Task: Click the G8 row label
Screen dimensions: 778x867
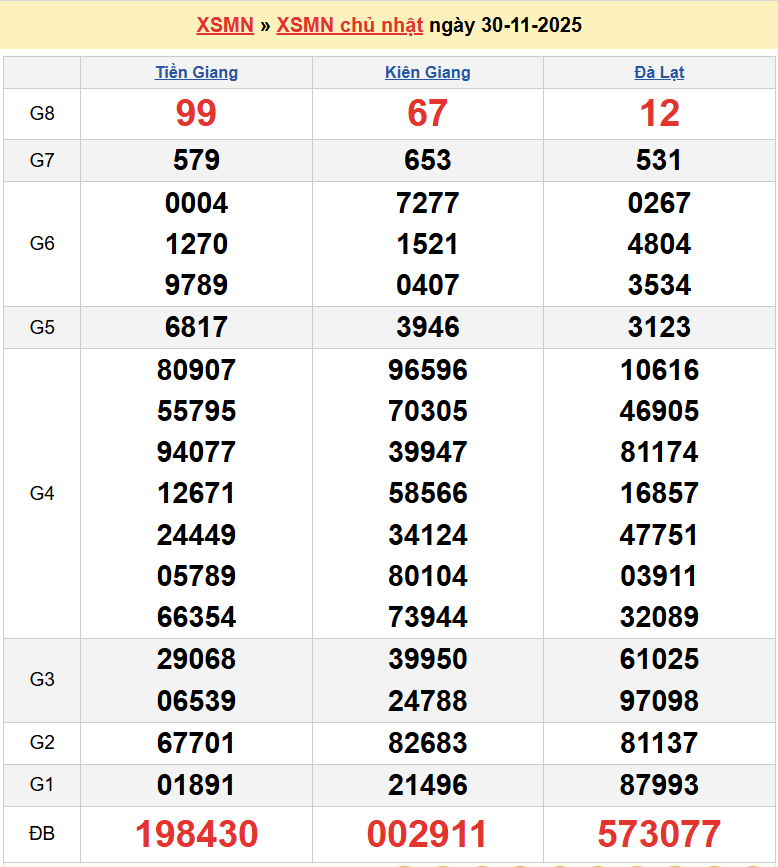Action: coord(42,114)
